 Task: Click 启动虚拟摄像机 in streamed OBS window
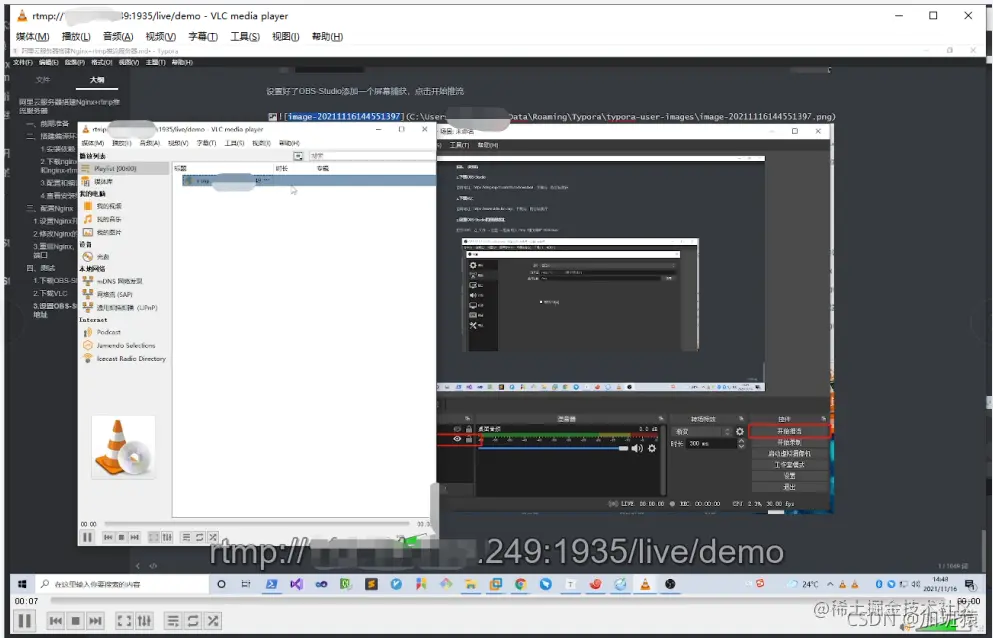[789, 454]
